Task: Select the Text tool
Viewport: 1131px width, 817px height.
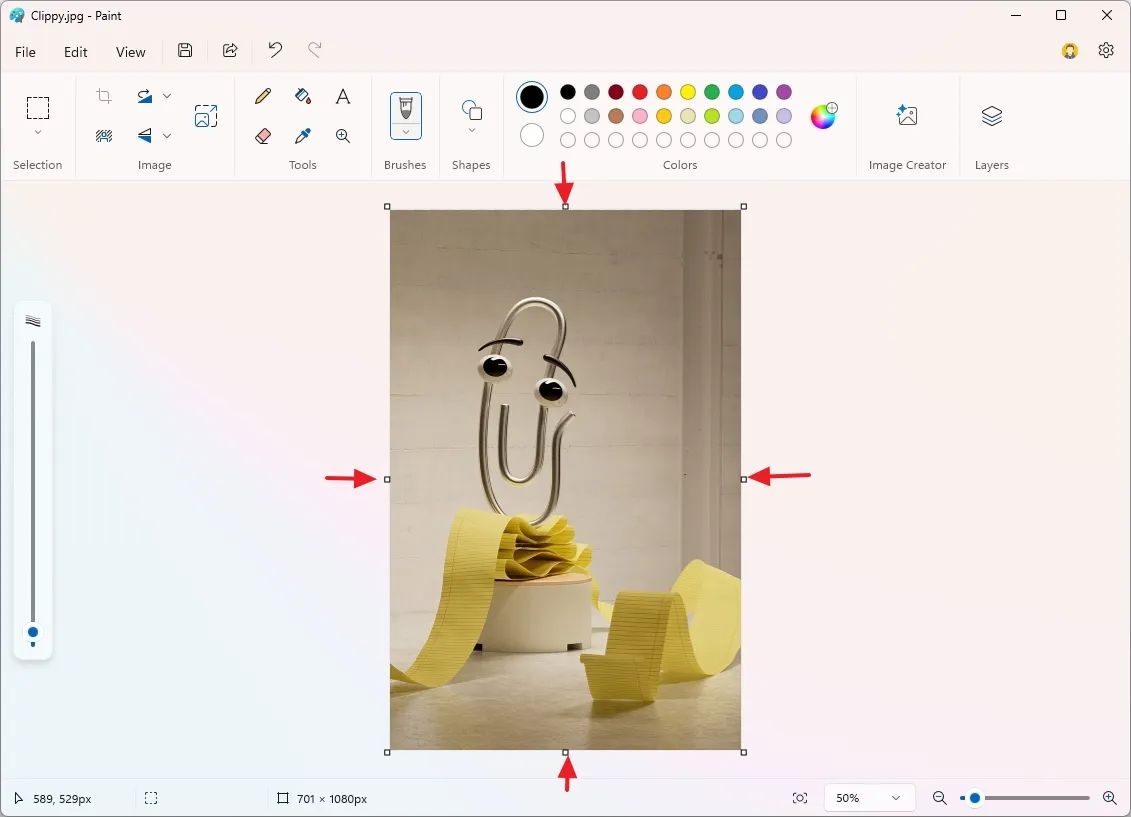Action: [x=342, y=96]
